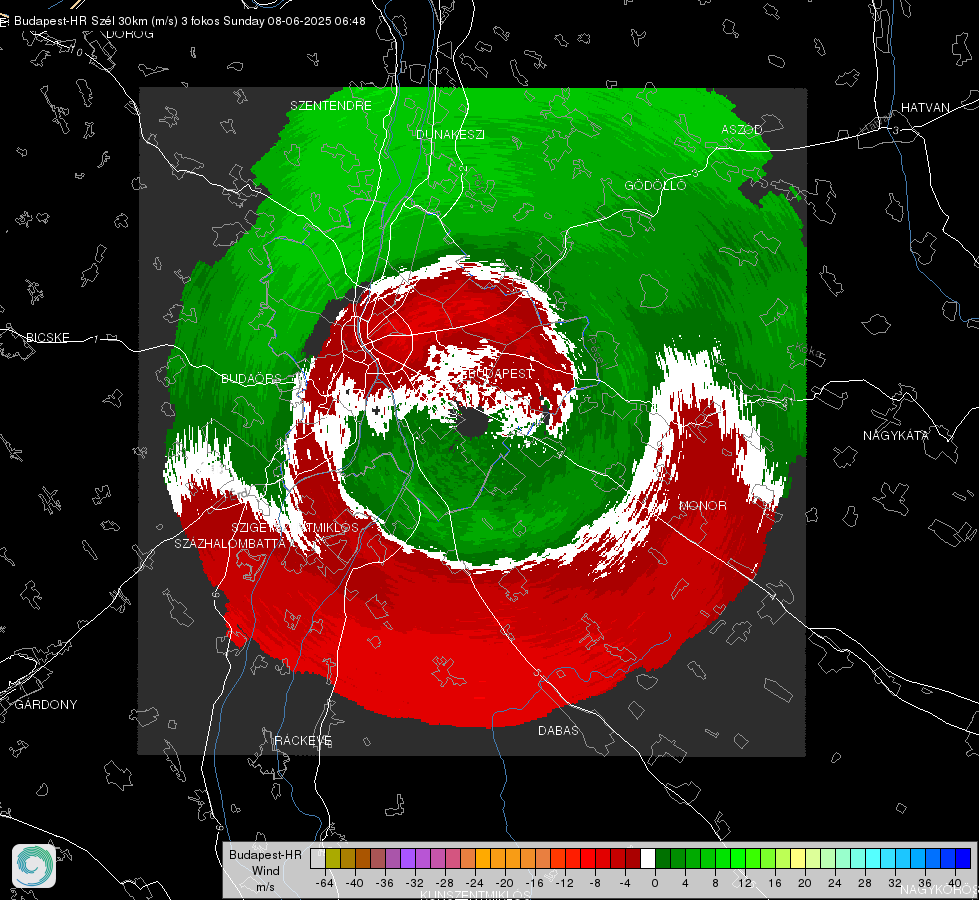Click the dark radar site marker at center
The width and height of the screenshot is (979, 900).
(x=474, y=423)
